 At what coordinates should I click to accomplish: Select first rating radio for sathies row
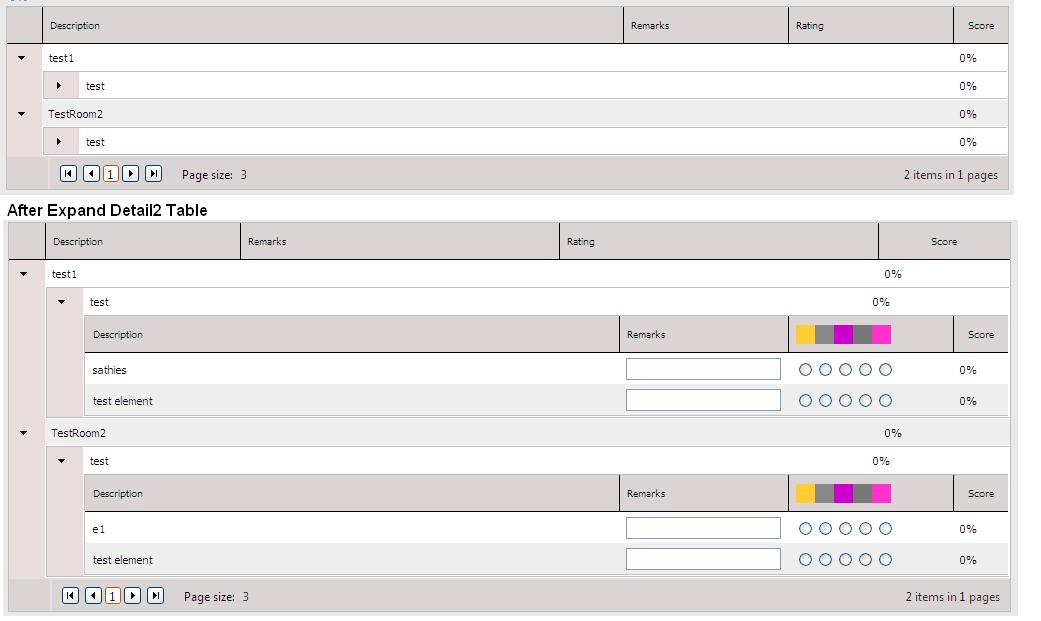(x=805, y=369)
